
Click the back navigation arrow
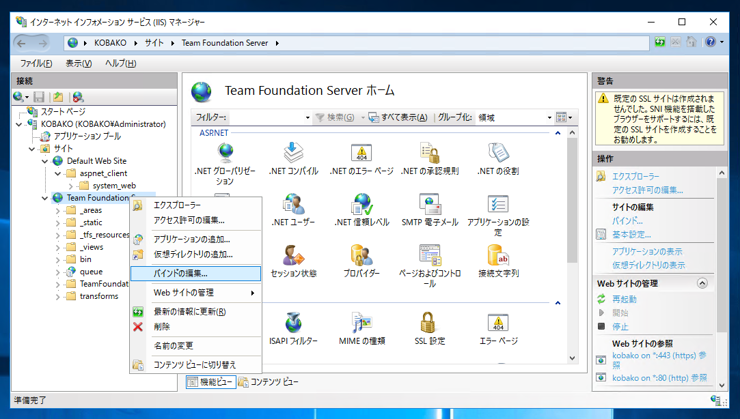point(22,43)
